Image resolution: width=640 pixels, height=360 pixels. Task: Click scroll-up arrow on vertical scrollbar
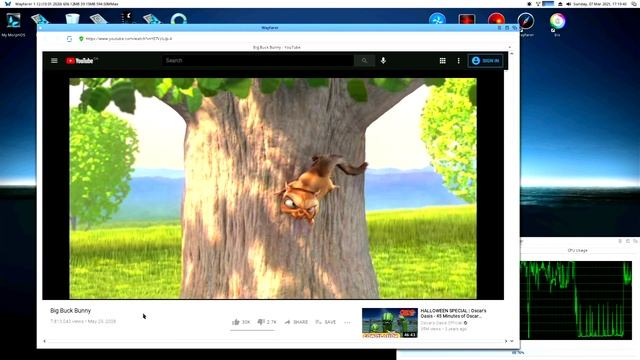click(x=511, y=53)
